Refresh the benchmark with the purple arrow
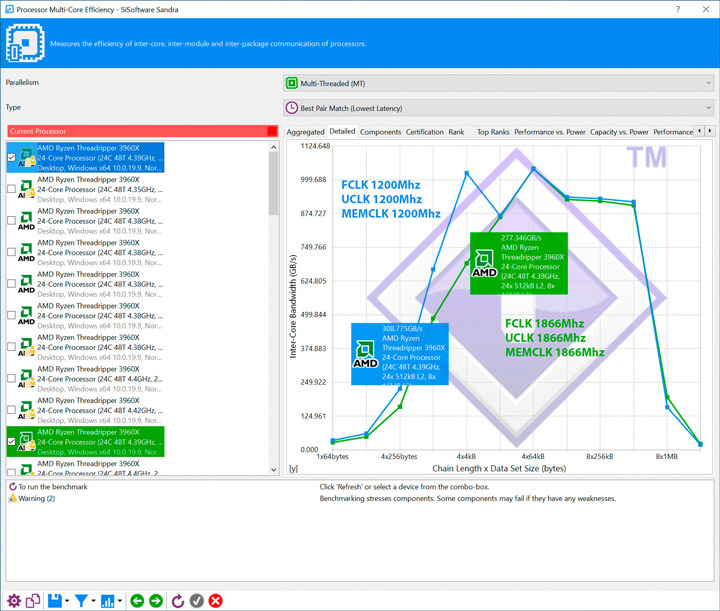The height and width of the screenshot is (611, 720). [178, 600]
